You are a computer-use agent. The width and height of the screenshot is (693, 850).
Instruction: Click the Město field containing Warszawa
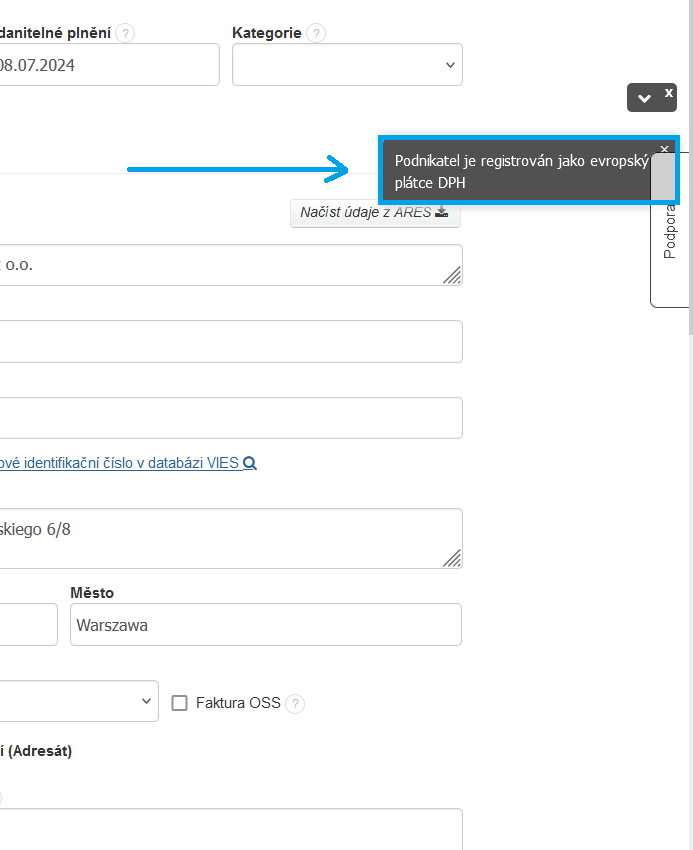click(x=265, y=625)
